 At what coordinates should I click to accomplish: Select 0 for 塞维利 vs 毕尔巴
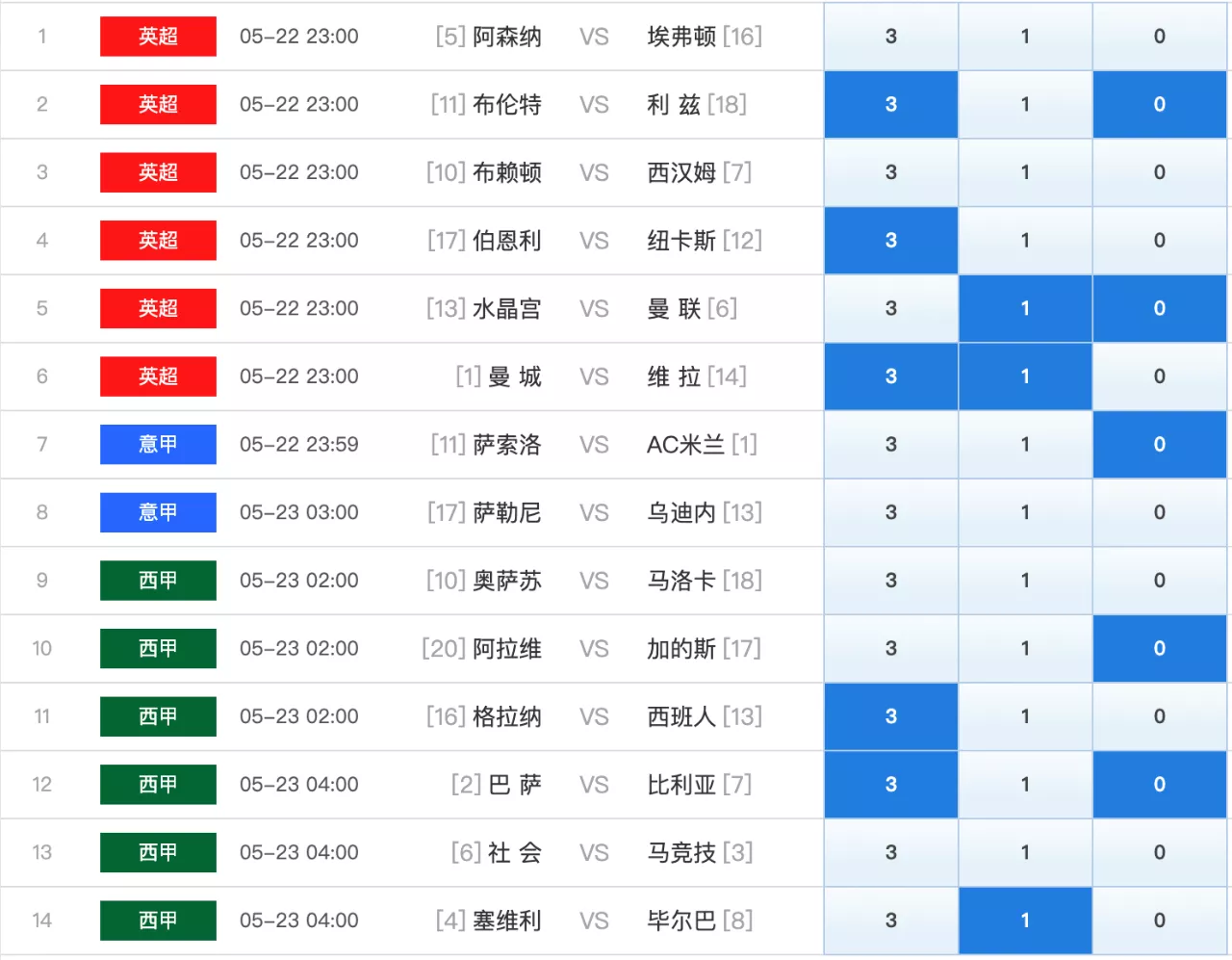point(1160,921)
